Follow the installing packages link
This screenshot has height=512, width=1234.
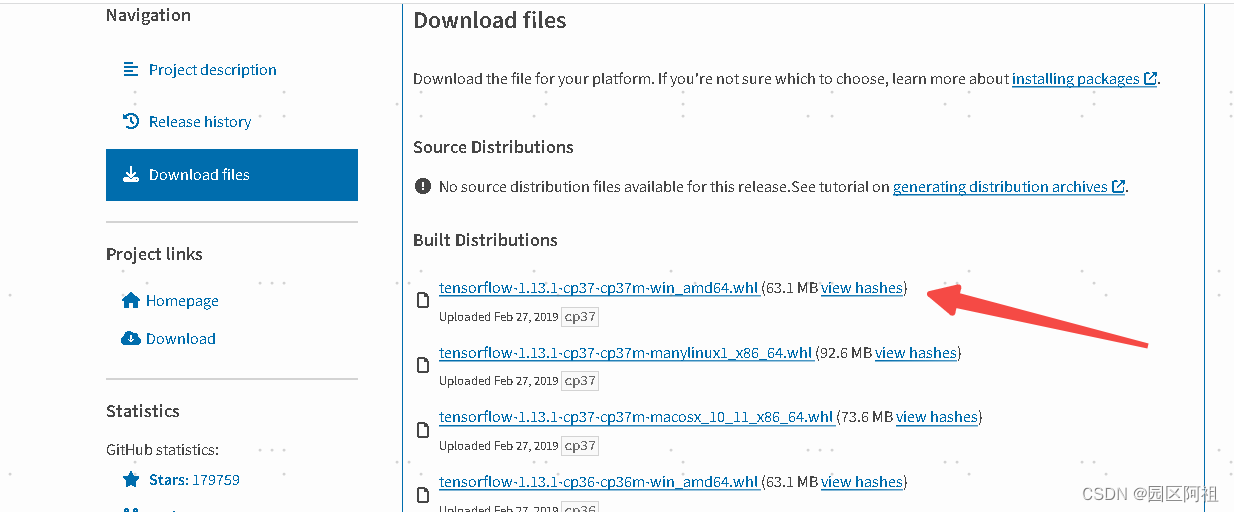pos(1076,79)
